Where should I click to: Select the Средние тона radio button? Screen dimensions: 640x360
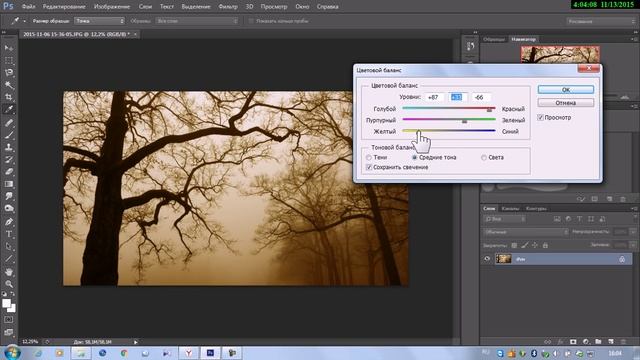tap(414, 158)
